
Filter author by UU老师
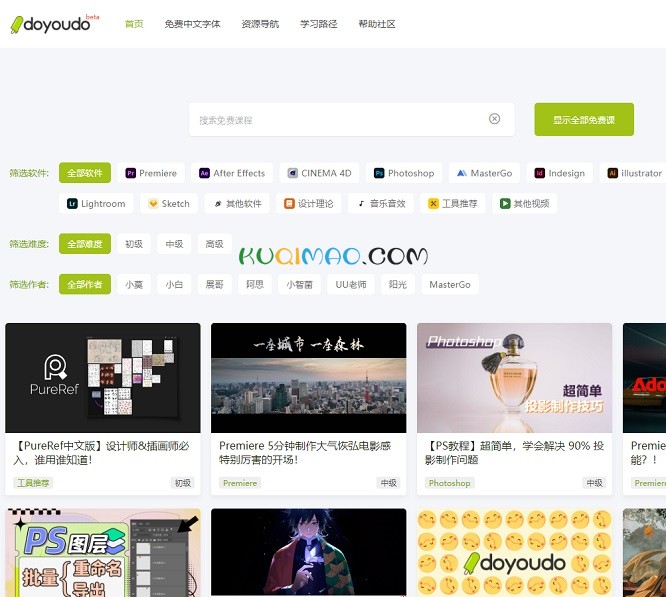pos(351,284)
